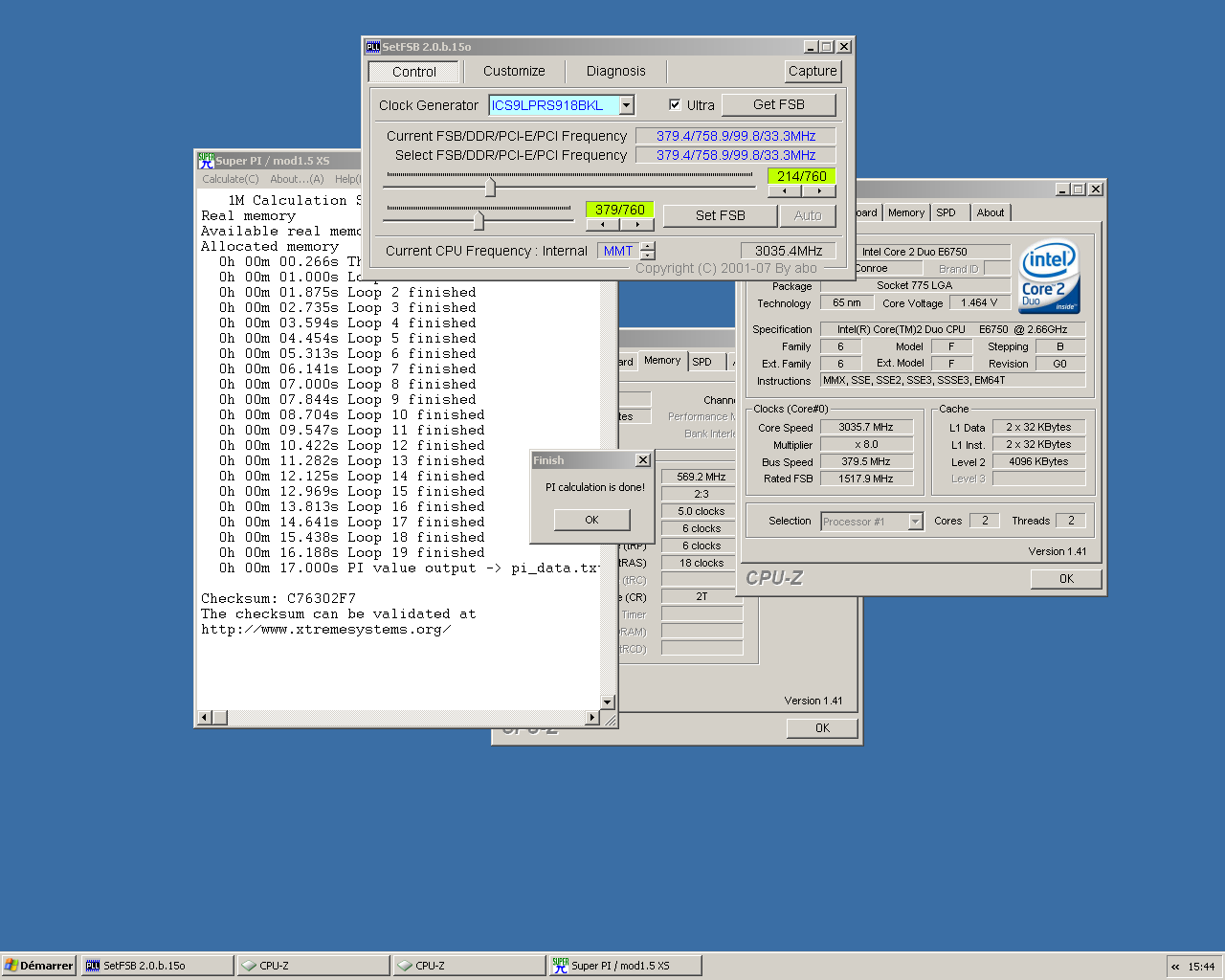Click the Capture button in SetFSB
The width and height of the screenshot is (1225, 980).
click(813, 71)
